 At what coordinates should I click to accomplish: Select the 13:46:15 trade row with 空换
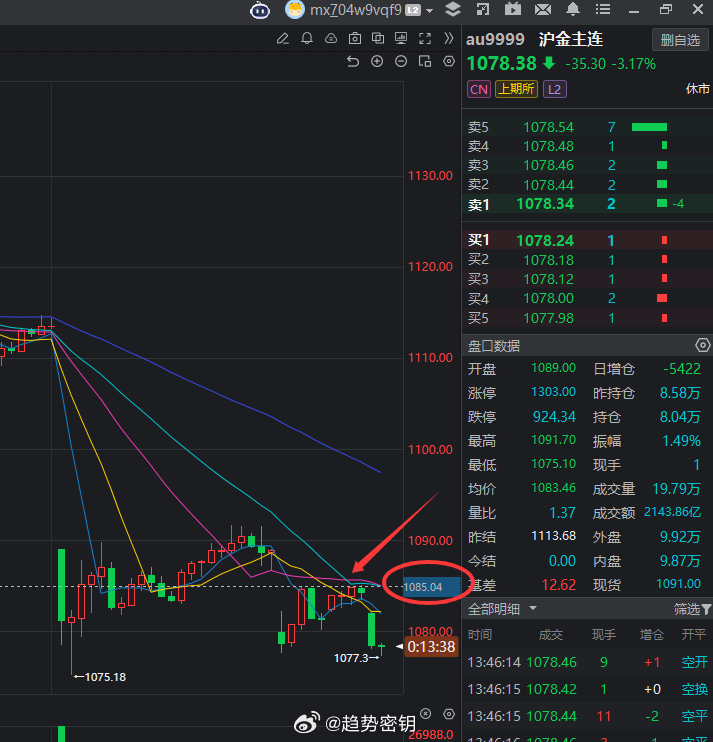pos(587,689)
